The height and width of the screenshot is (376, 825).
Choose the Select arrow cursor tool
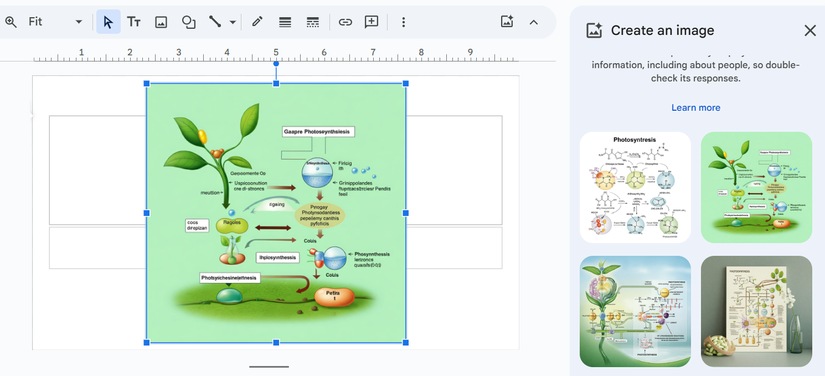tap(108, 22)
